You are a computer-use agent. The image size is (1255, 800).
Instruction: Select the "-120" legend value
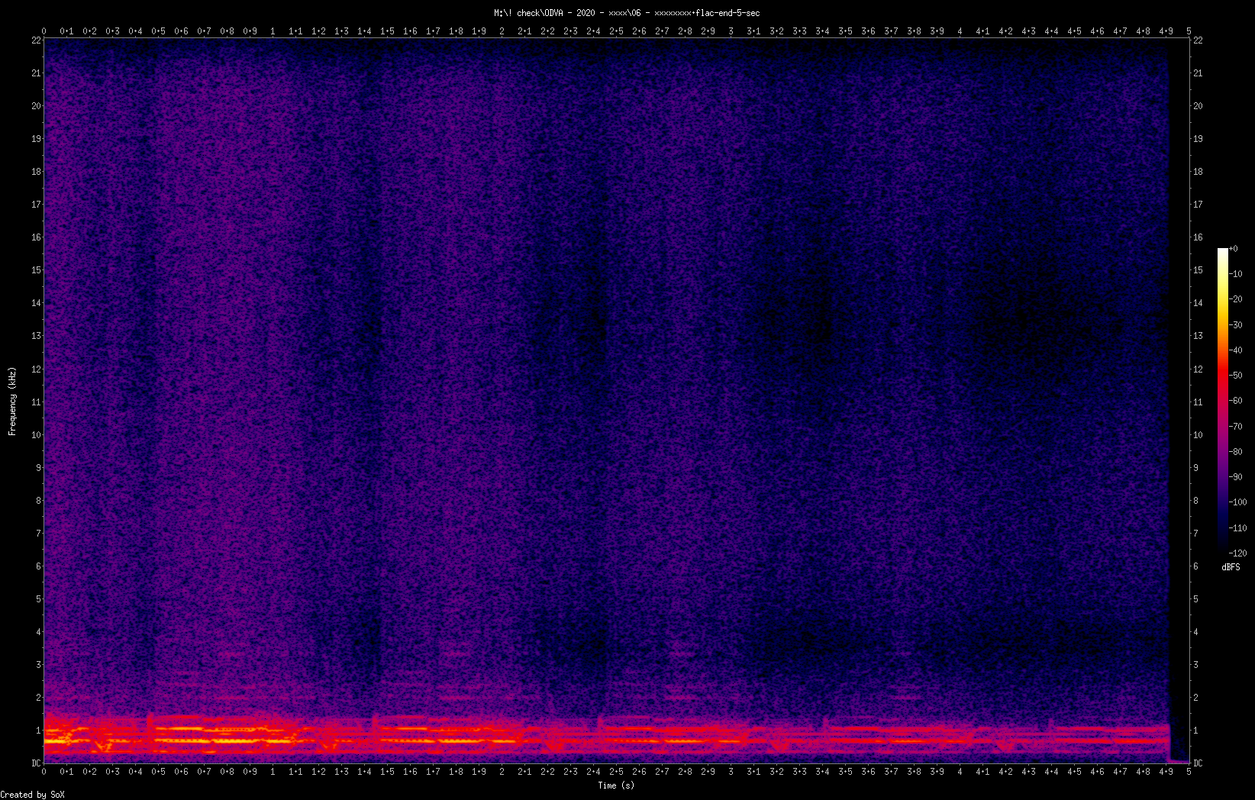point(1239,552)
